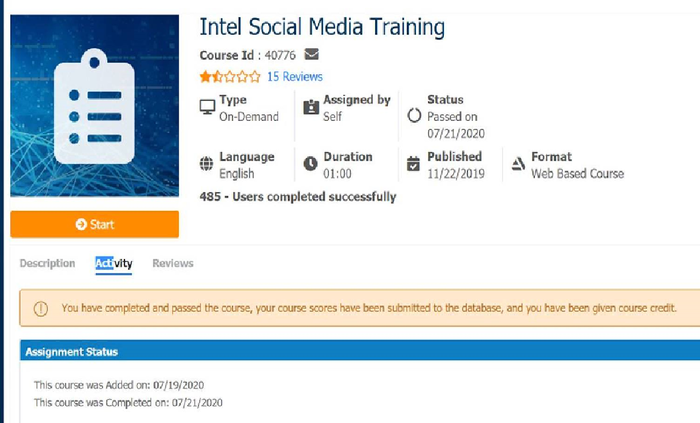
Task: Click the course clipboard thumbnail image
Action: pos(94,107)
